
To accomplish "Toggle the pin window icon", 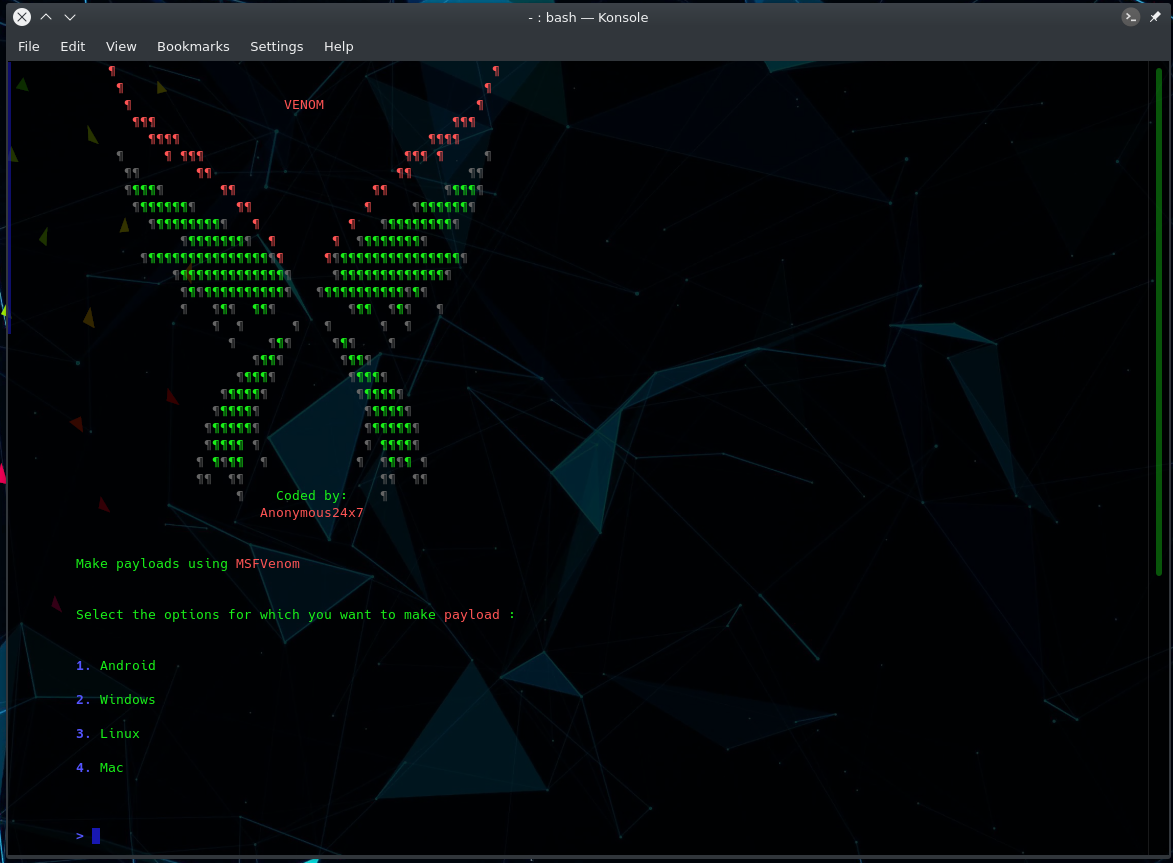I will [x=1155, y=16].
